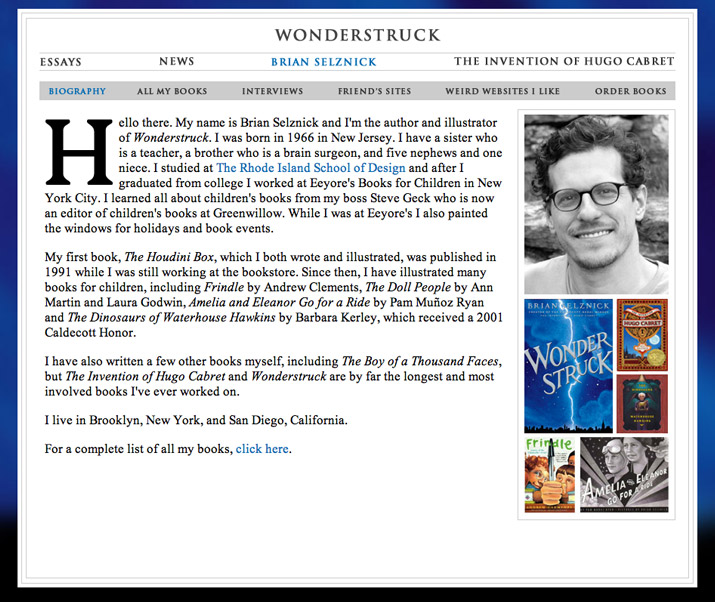This screenshot has width=715, height=602.
Task: Open the All My Books tab
Action: pos(172,91)
